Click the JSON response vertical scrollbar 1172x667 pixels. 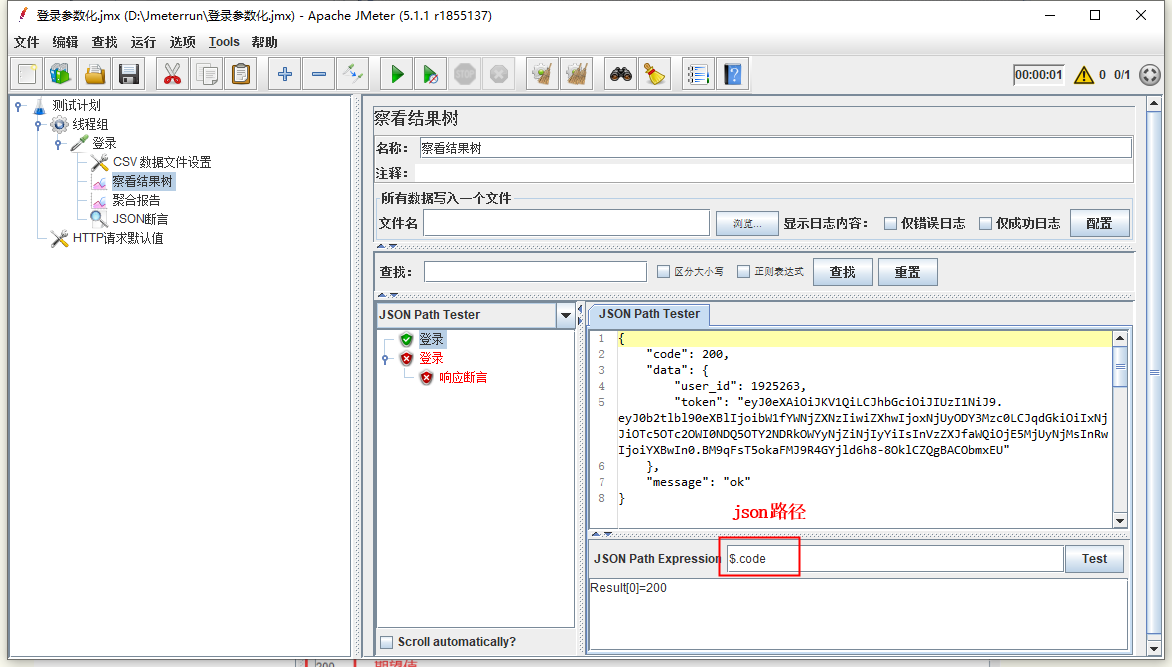tap(1120, 430)
